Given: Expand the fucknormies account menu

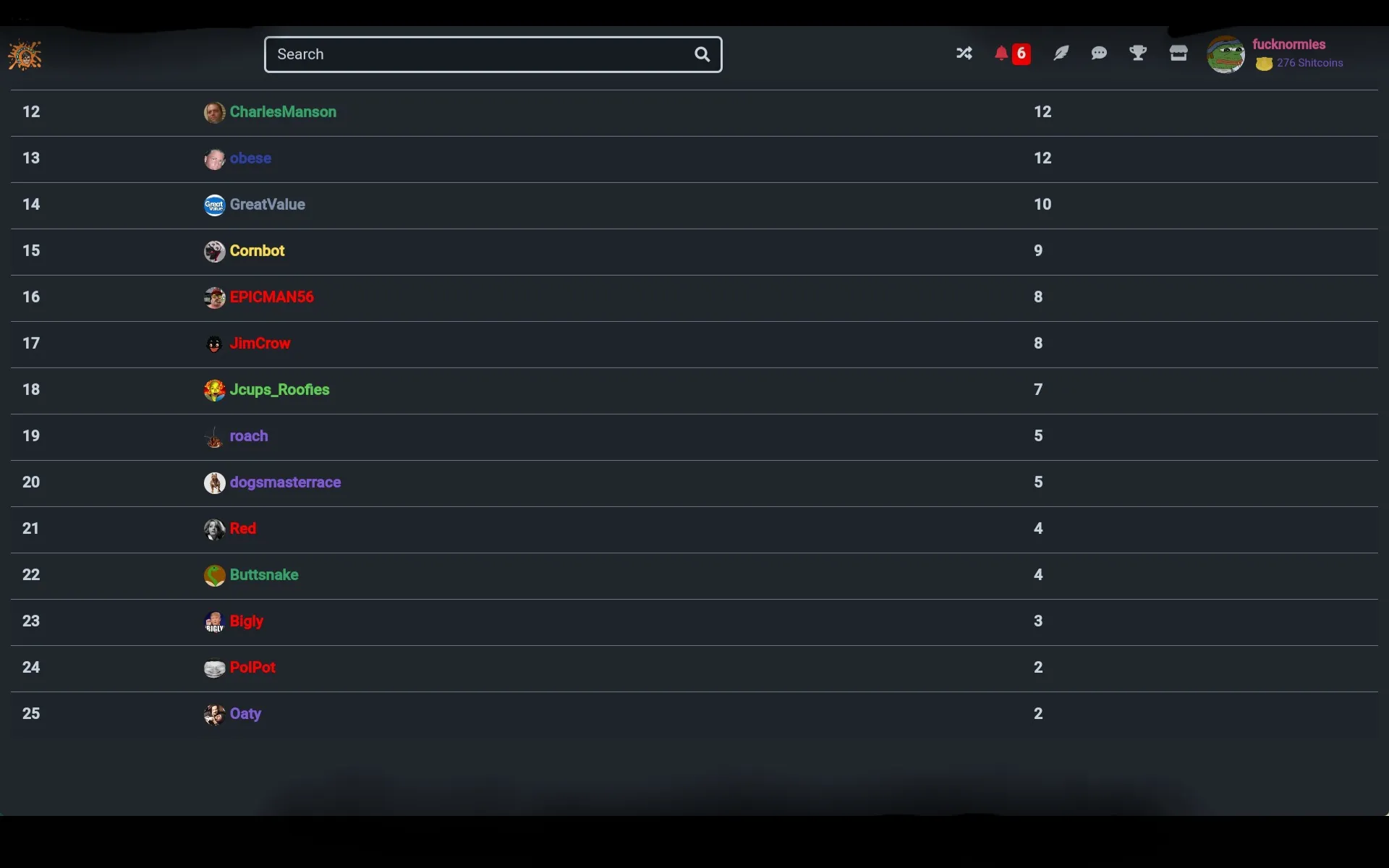Looking at the screenshot, I should [x=1226, y=53].
